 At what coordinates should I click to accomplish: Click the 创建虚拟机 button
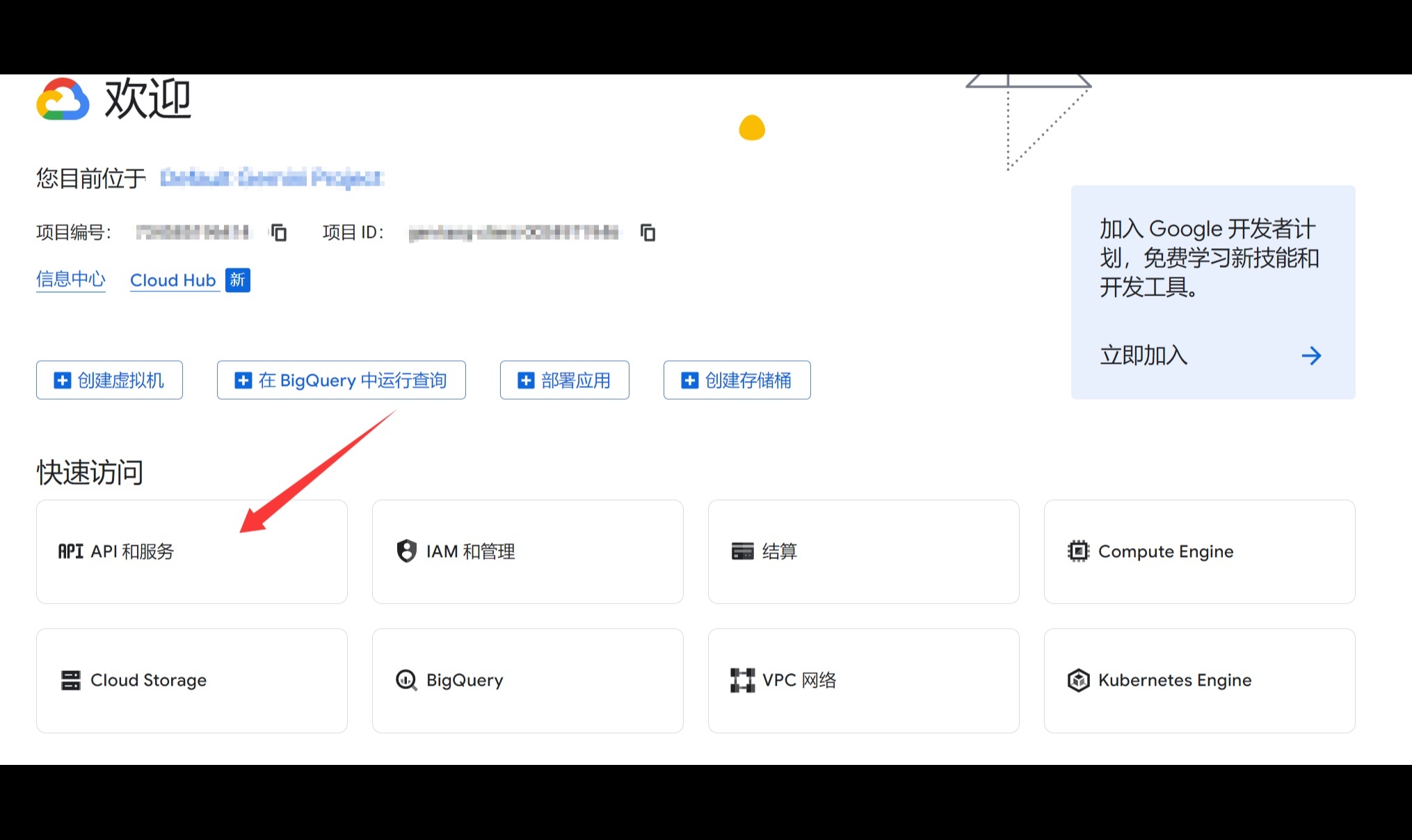(x=109, y=380)
